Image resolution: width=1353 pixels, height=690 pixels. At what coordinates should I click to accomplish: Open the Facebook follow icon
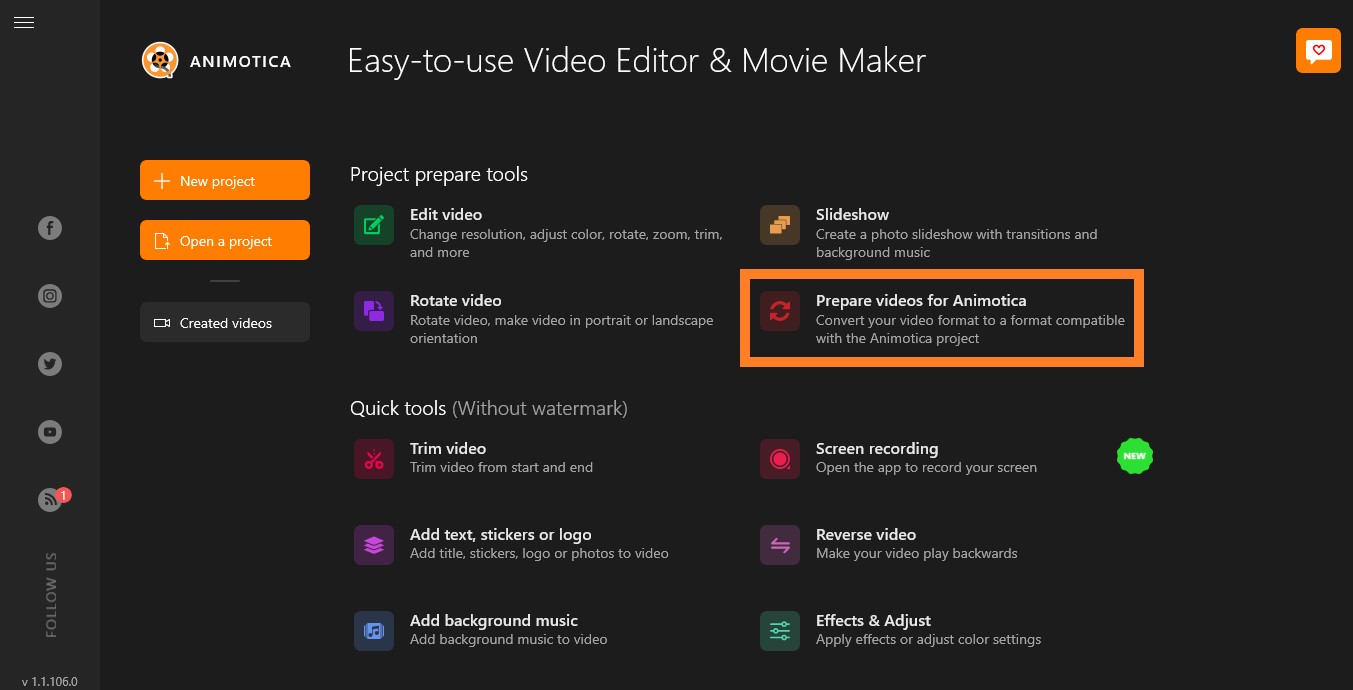click(x=50, y=228)
